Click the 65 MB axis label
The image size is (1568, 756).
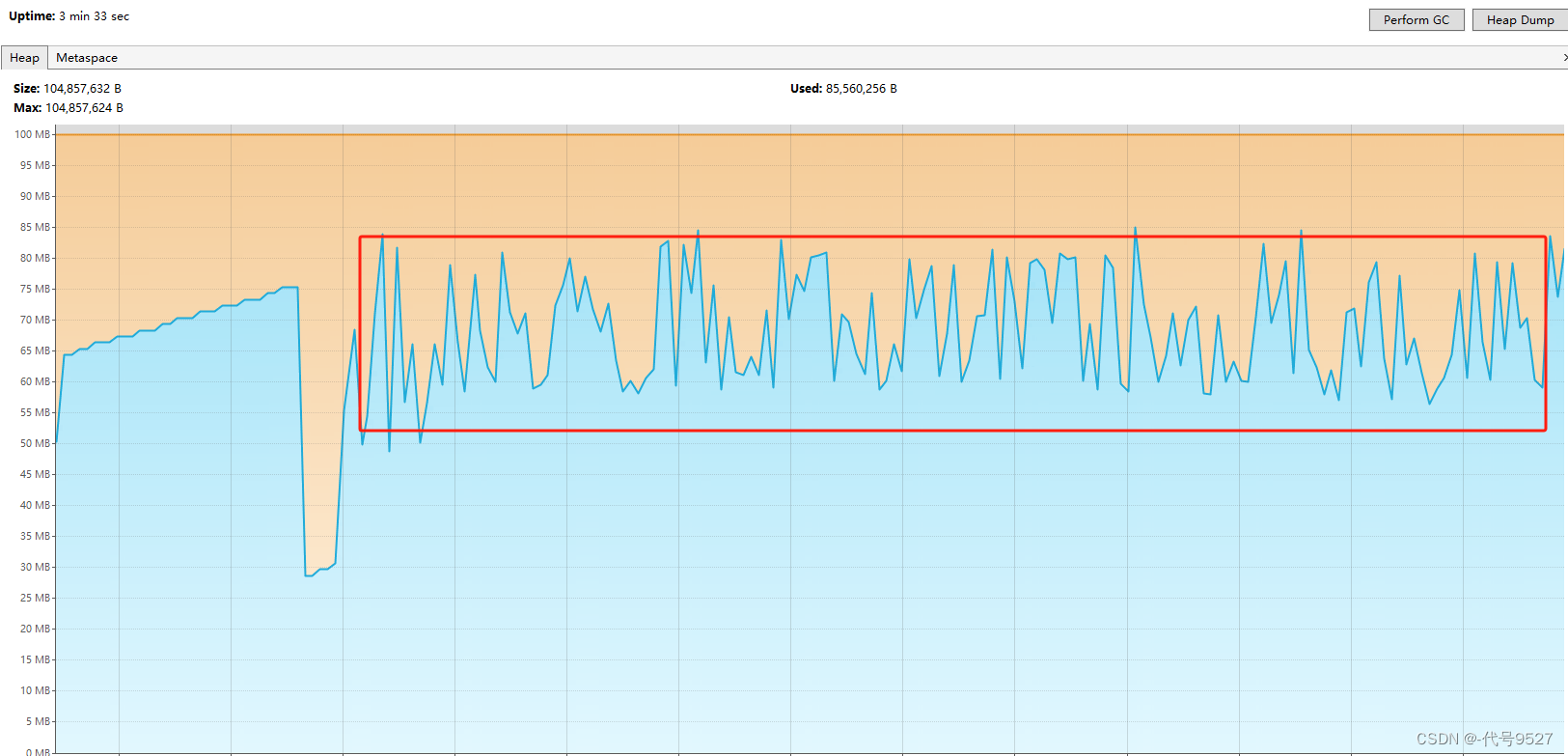click(x=35, y=350)
